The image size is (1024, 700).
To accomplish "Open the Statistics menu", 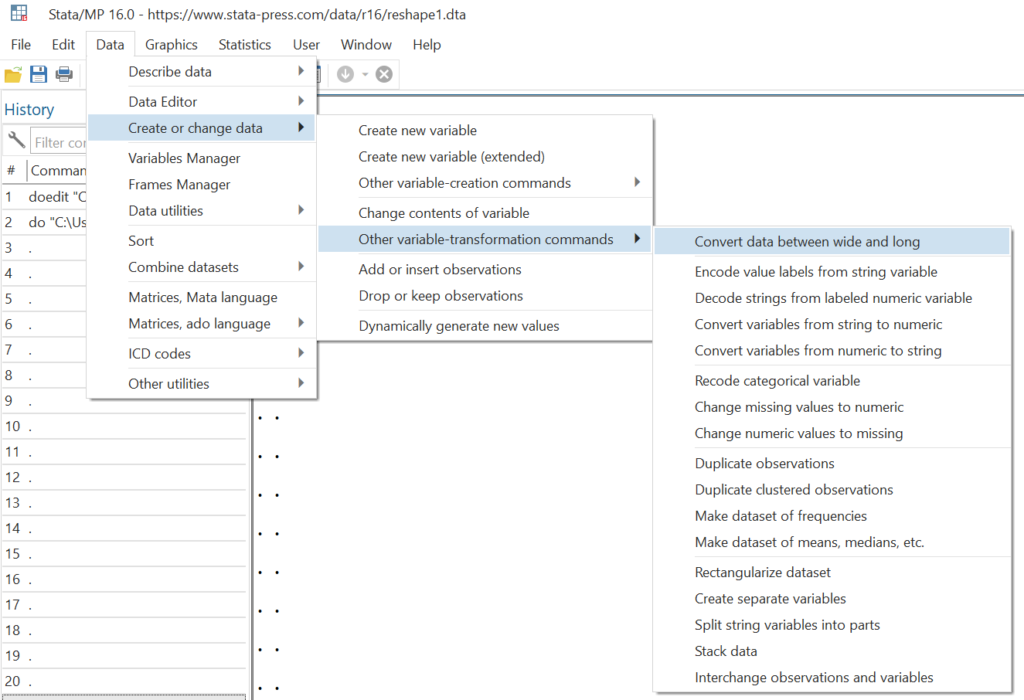I will (244, 44).
